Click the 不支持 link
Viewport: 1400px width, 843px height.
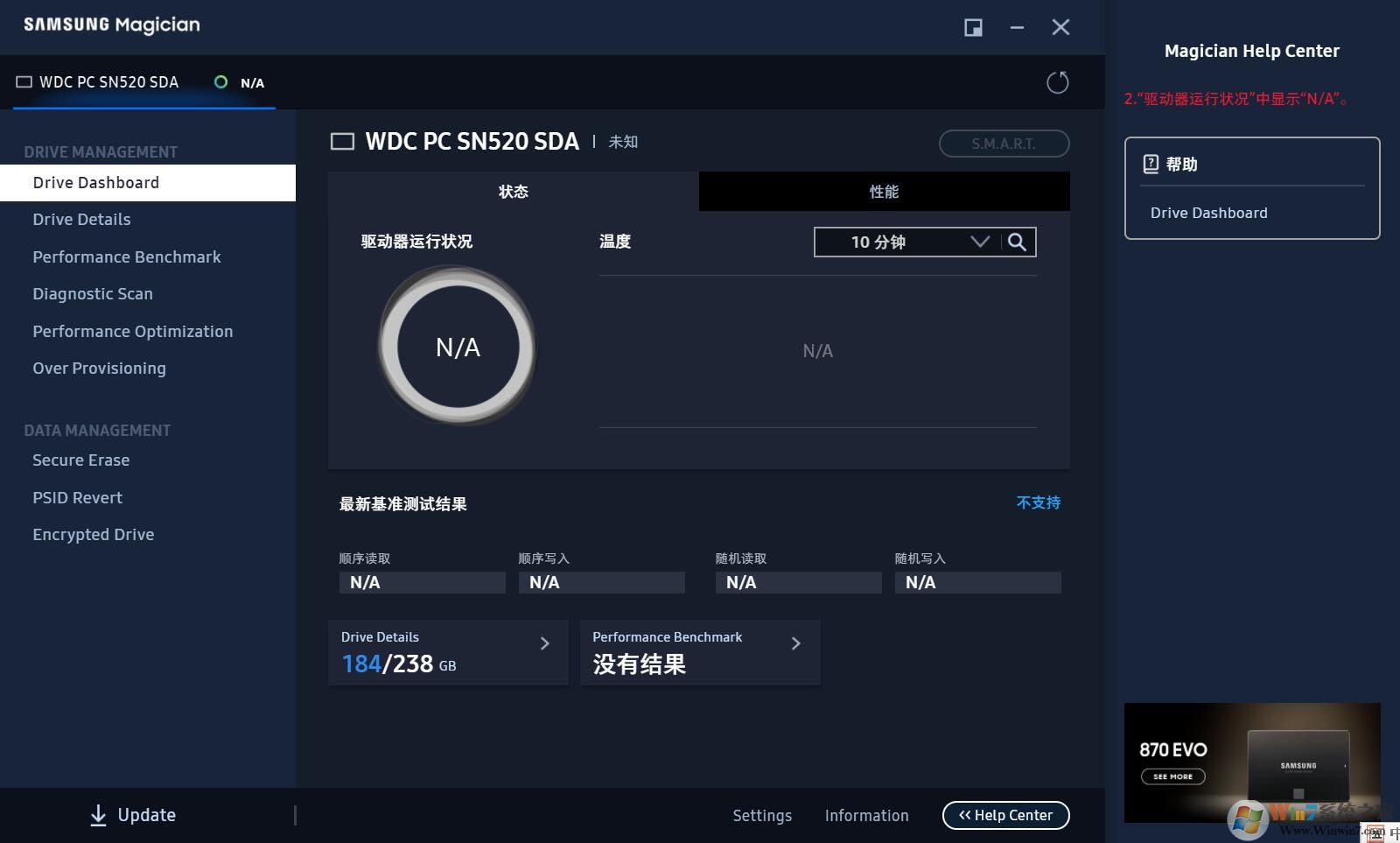[x=1039, y=503]
